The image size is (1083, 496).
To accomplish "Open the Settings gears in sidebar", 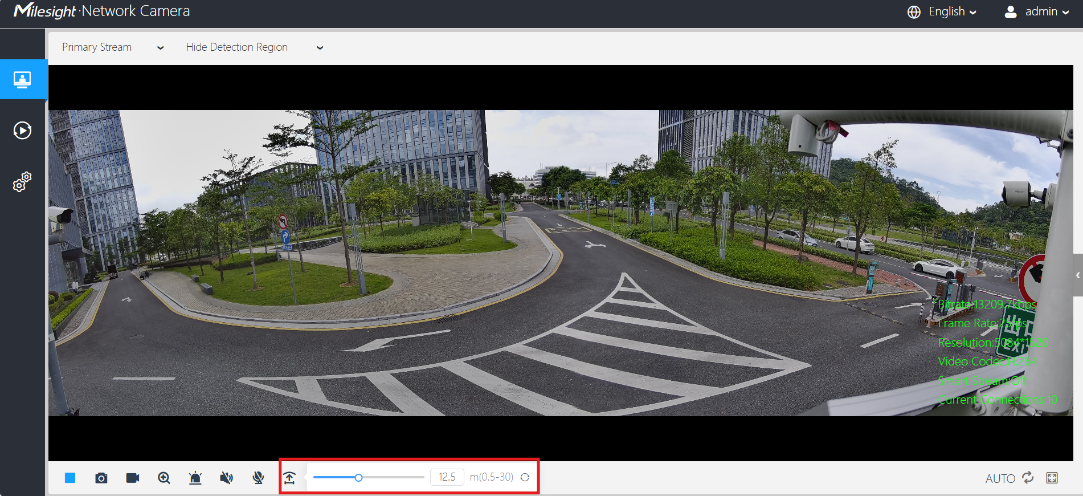I will coord(23,182).
